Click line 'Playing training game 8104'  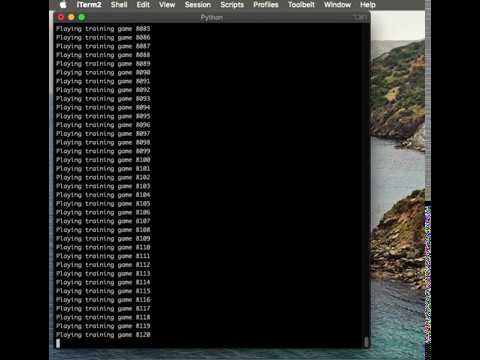(x=103, y=195)
